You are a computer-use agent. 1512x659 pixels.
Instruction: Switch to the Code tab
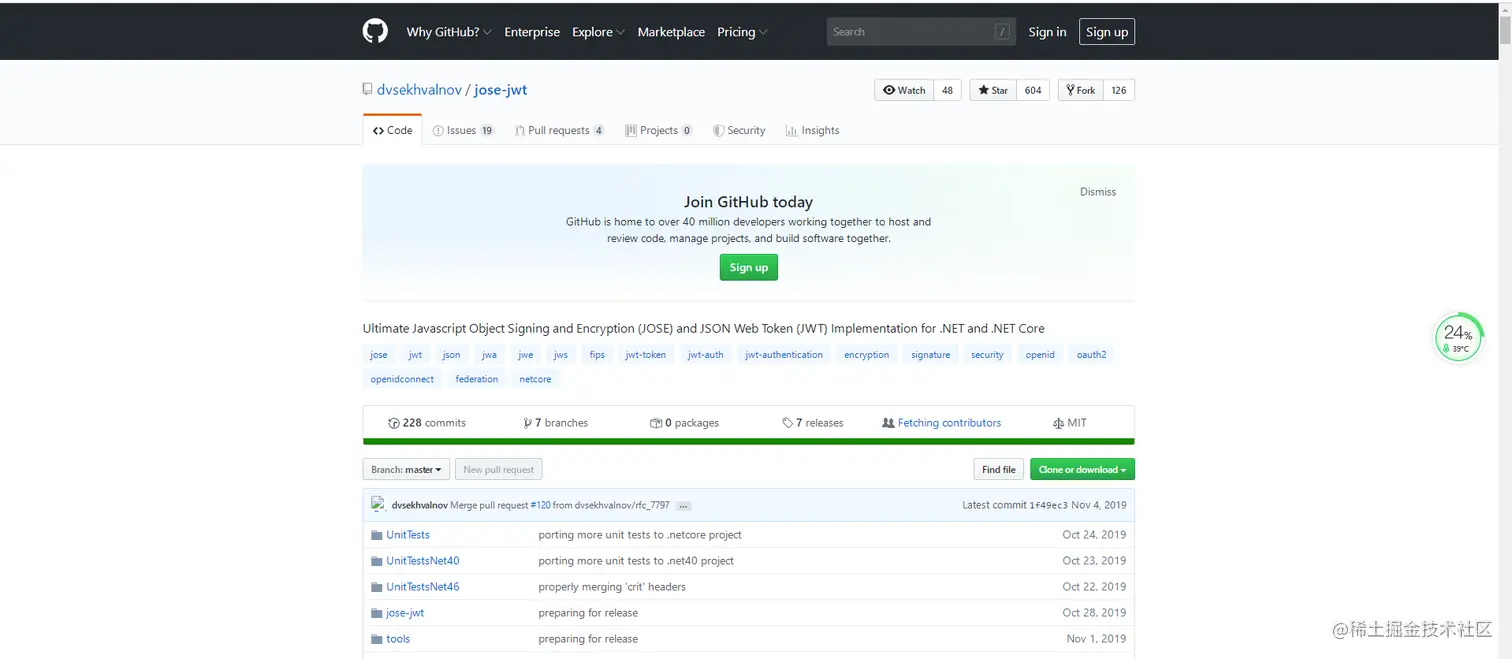pyautogui.click(x=393, y=130)
